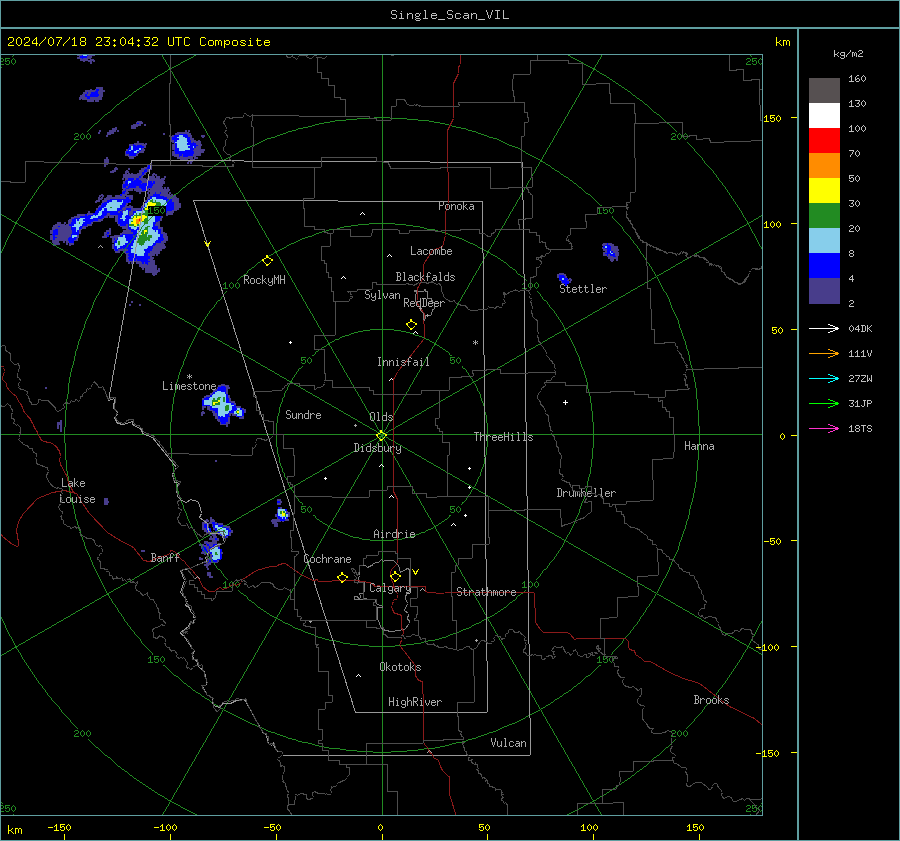This screenshot has height=841, width=900.
Task: Click the intense red storm core in the northwest
Action: pos(138,219)
